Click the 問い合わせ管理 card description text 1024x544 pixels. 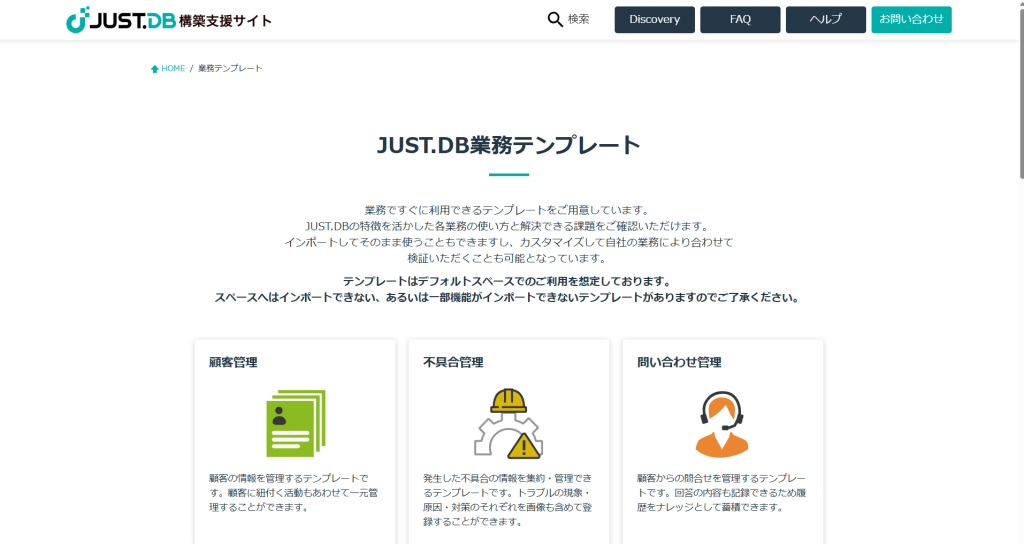point(722,492)
